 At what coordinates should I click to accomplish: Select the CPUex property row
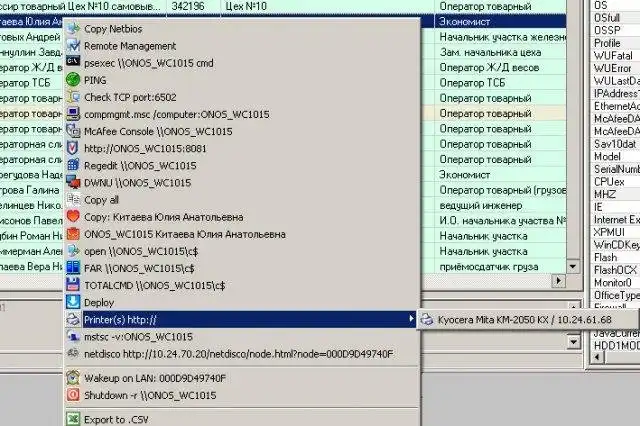615,182
